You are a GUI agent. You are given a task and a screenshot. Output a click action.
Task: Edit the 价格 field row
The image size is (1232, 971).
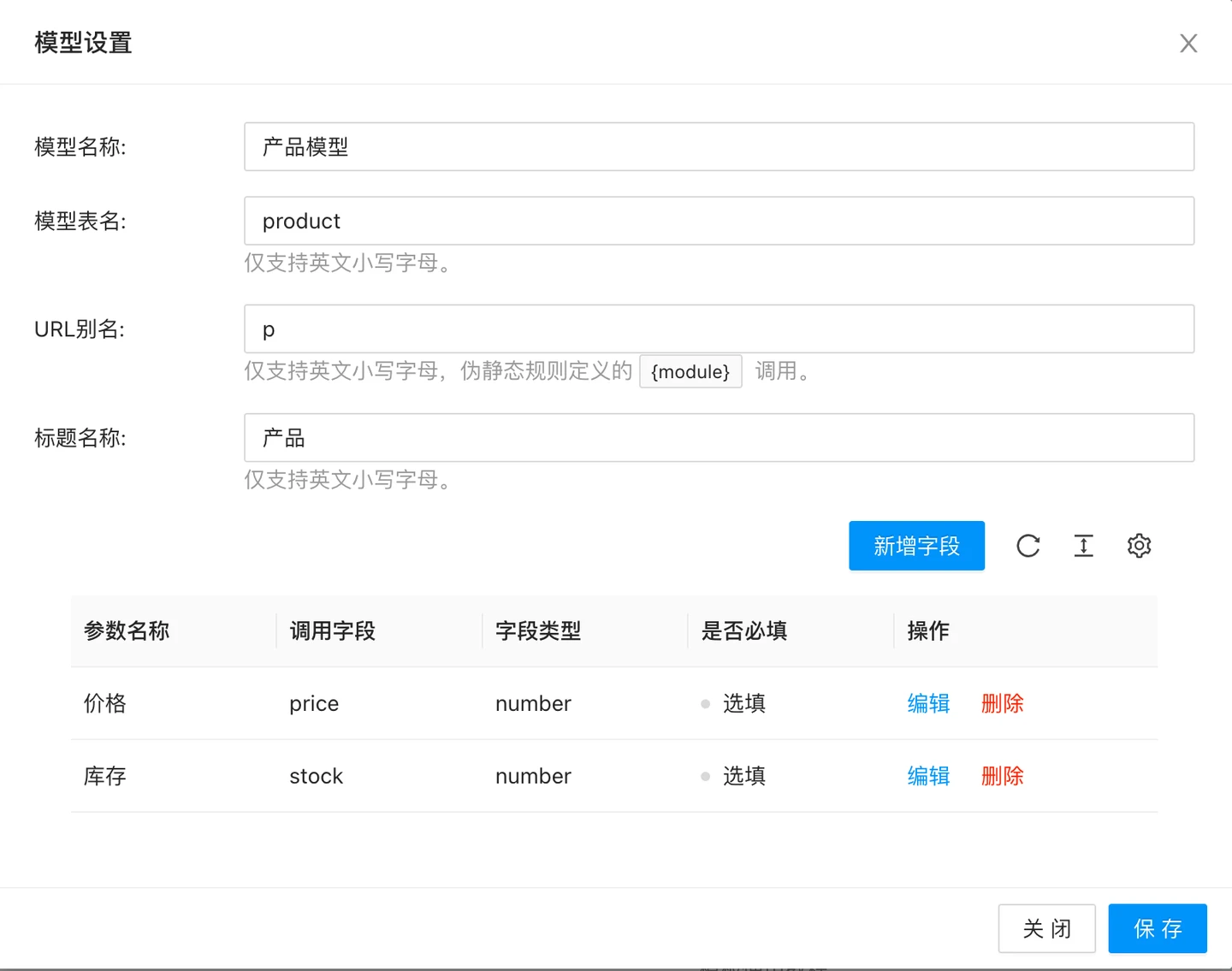[x=928, y=703]
